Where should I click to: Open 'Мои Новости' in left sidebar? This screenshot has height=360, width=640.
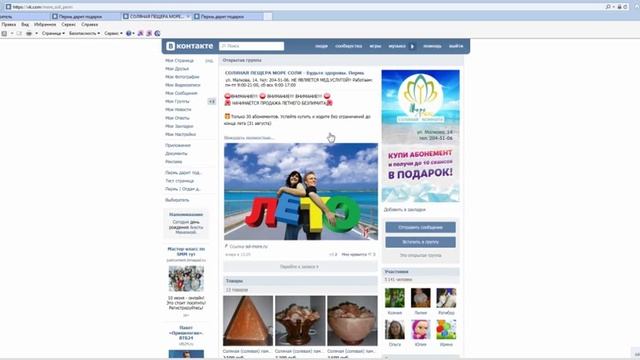tap(178, 109)
